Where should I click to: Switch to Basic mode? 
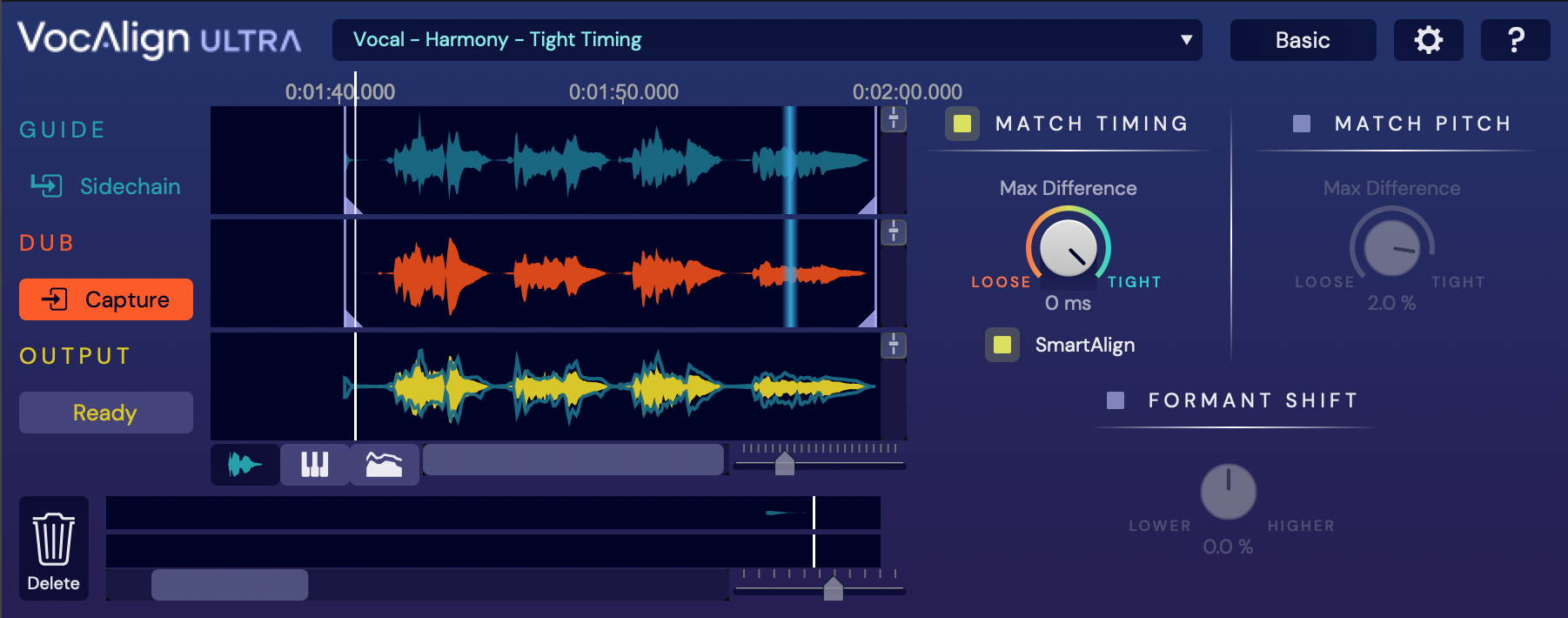[1303, 40]
